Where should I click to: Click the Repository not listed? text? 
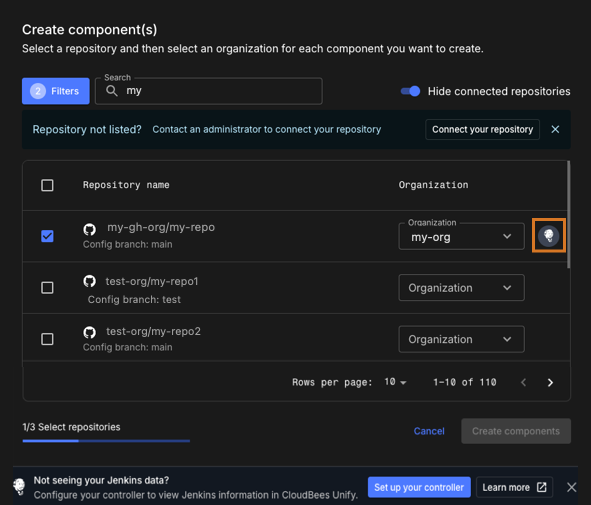[87, 129]
